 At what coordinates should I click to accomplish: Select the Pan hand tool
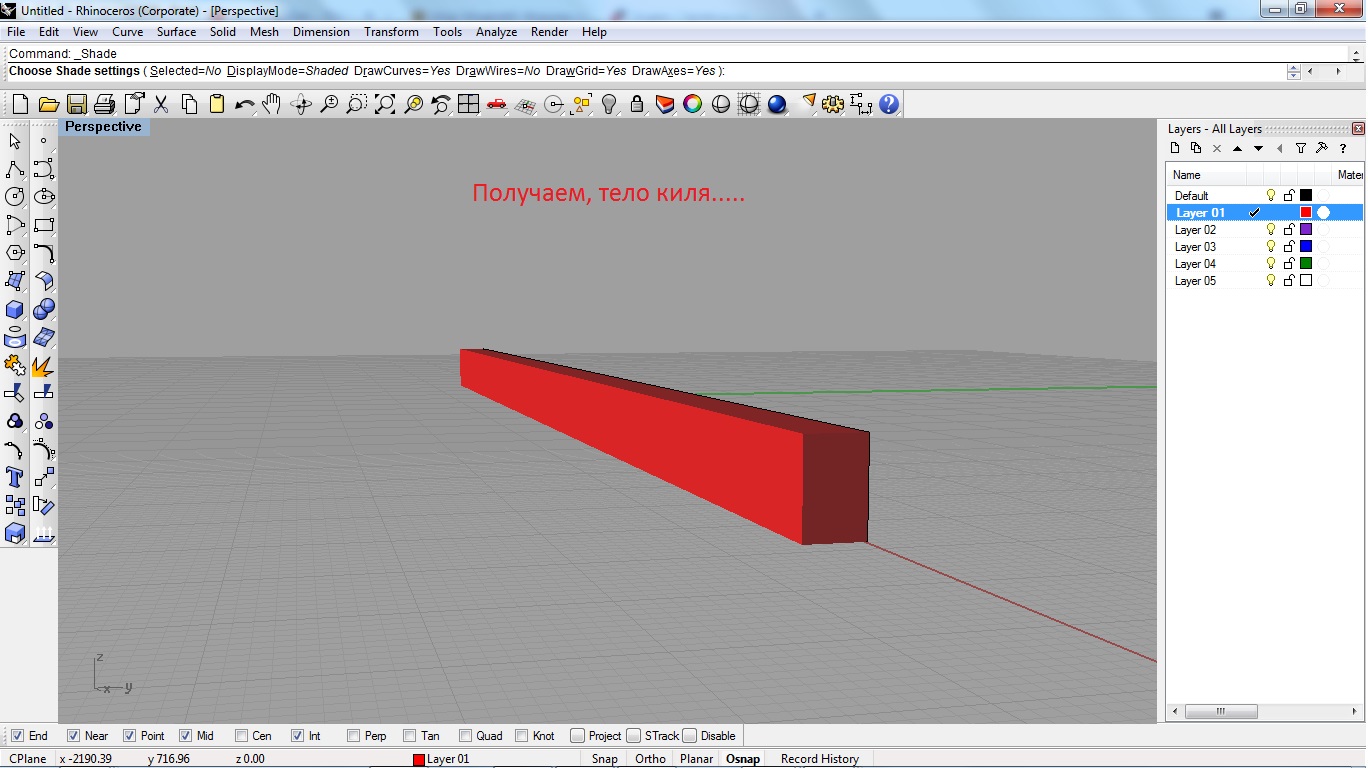[272, 104]
